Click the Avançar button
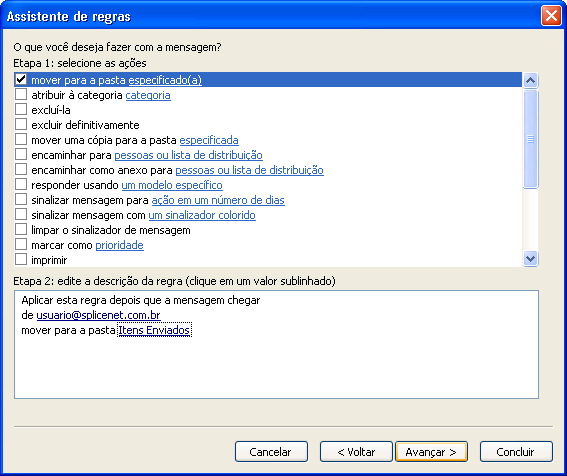 431,452
